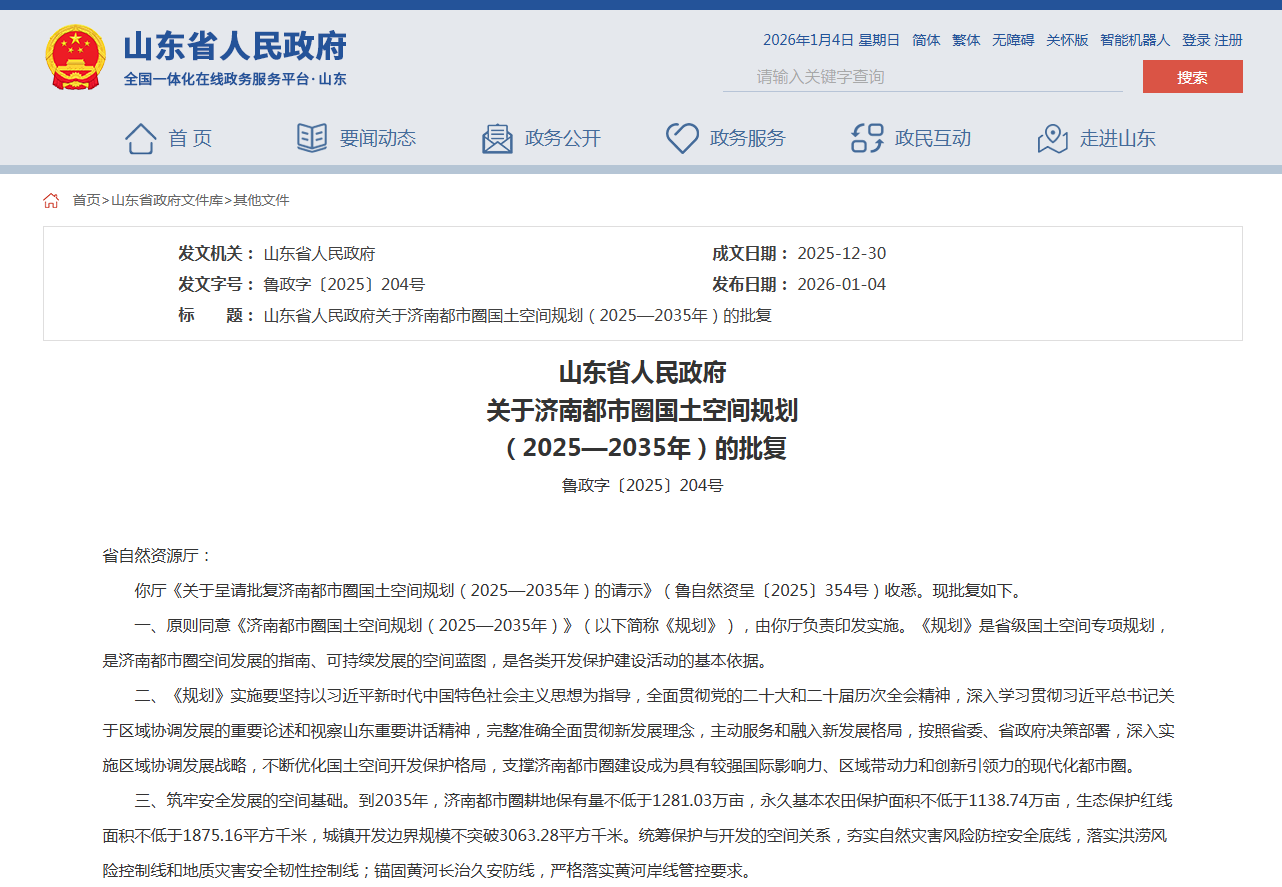Enable 无障碍 accessibility mode

tap(1013, 40)
